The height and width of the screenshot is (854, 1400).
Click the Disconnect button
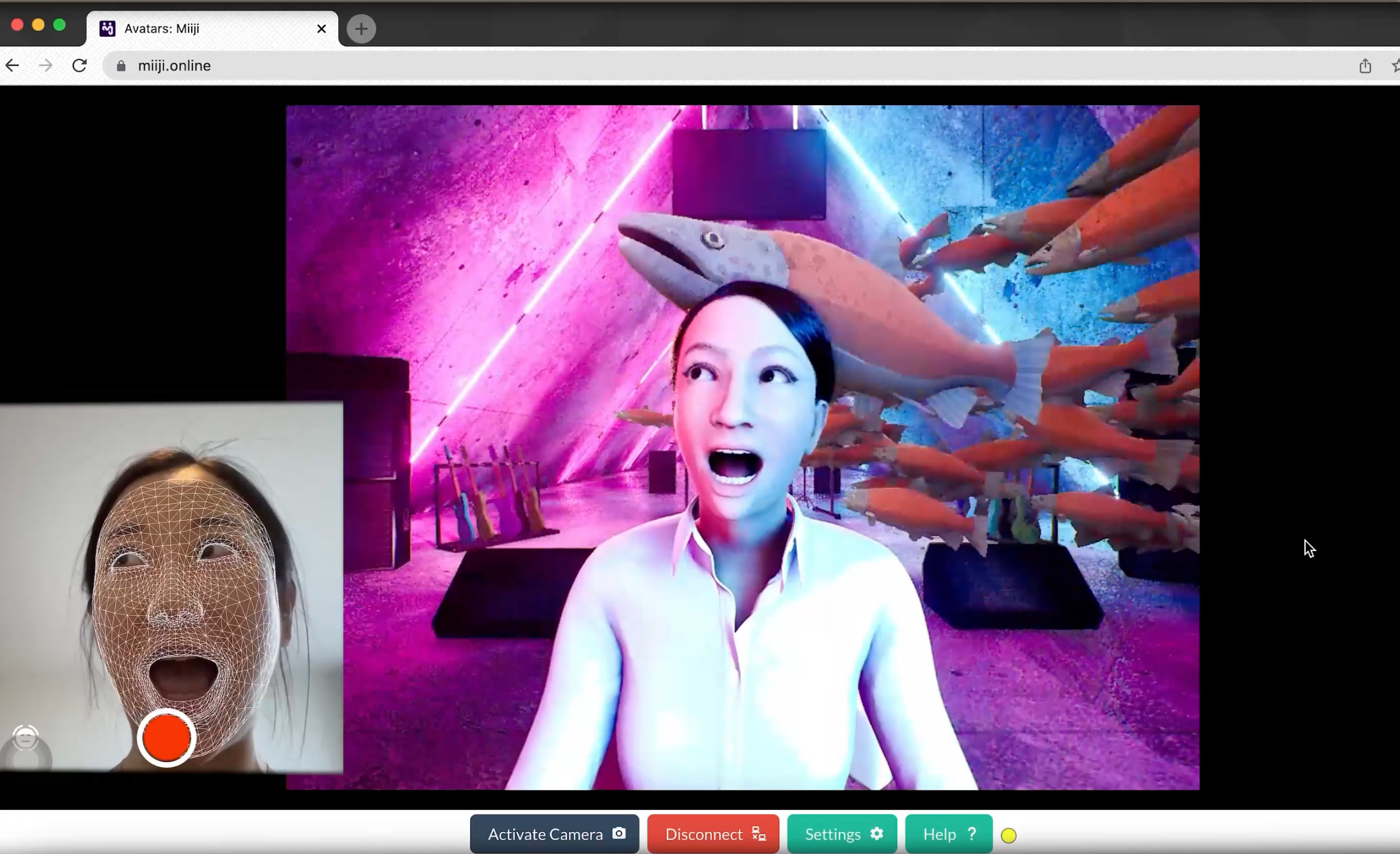point(713,834)
